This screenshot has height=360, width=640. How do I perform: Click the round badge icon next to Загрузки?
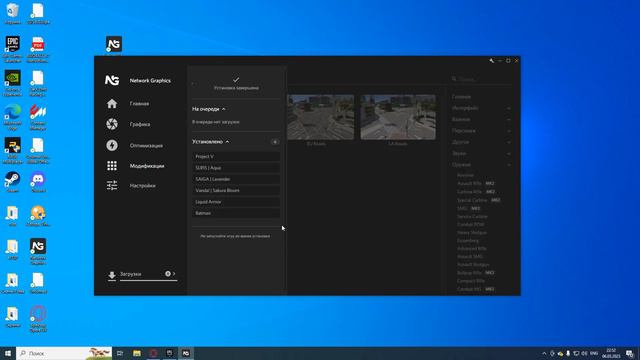(x=168, y=273)
